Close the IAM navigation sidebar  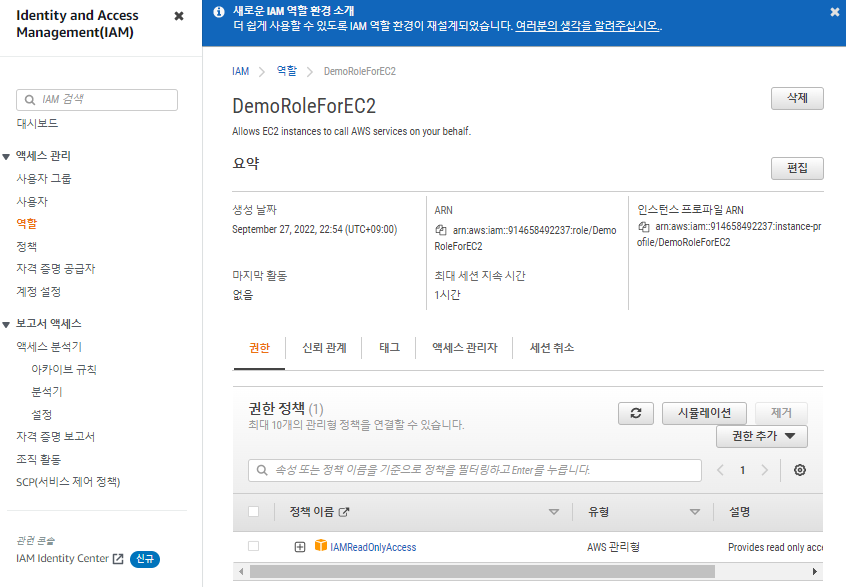point(179,16)
